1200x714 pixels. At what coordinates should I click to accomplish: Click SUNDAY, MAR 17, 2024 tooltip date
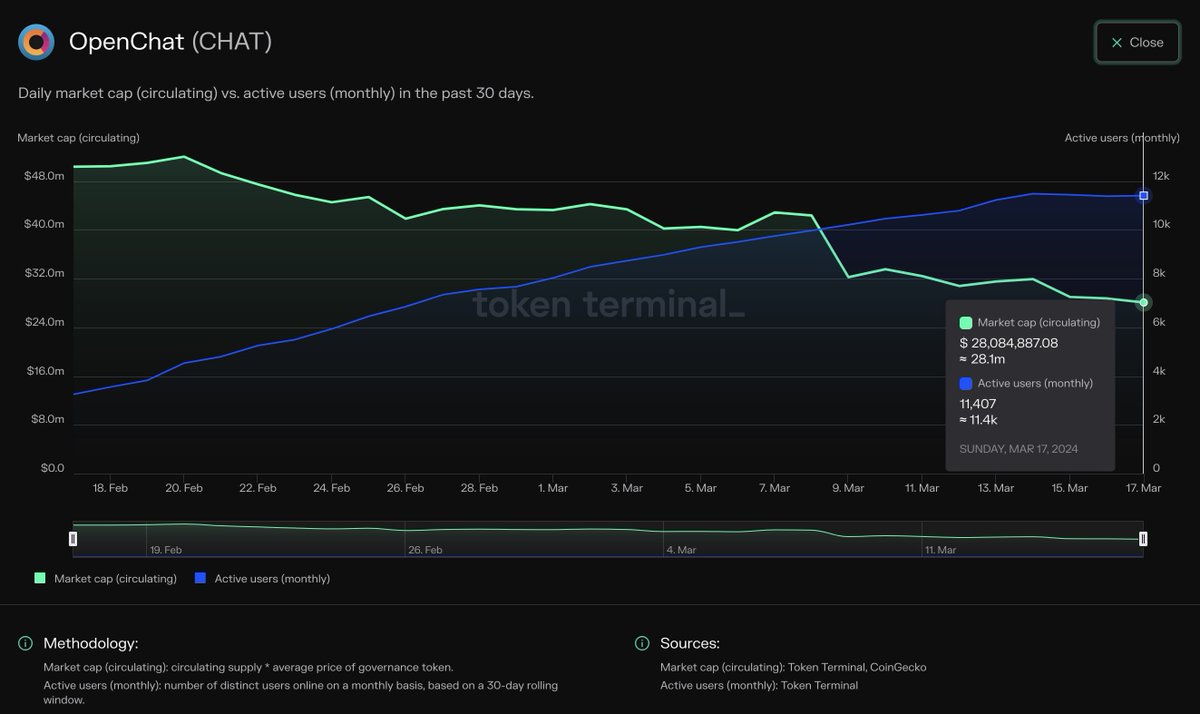click(1018, 449)
